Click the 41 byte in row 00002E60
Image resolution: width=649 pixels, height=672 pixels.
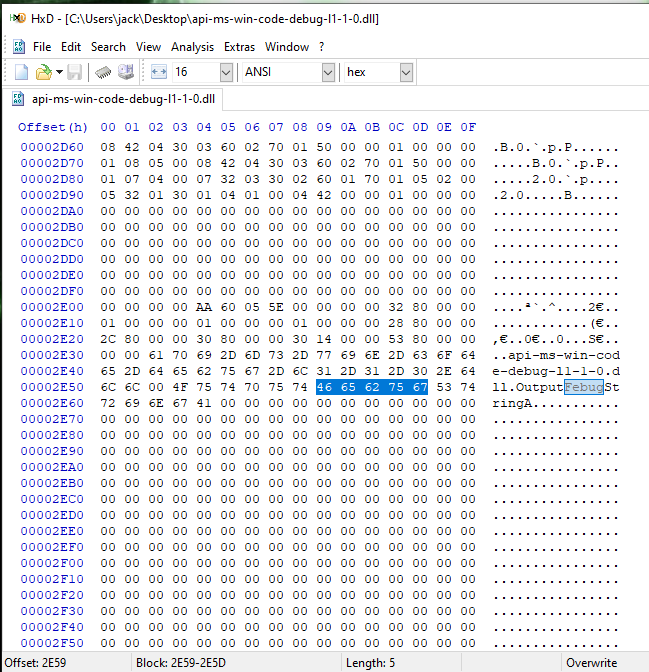coord(204,403)
